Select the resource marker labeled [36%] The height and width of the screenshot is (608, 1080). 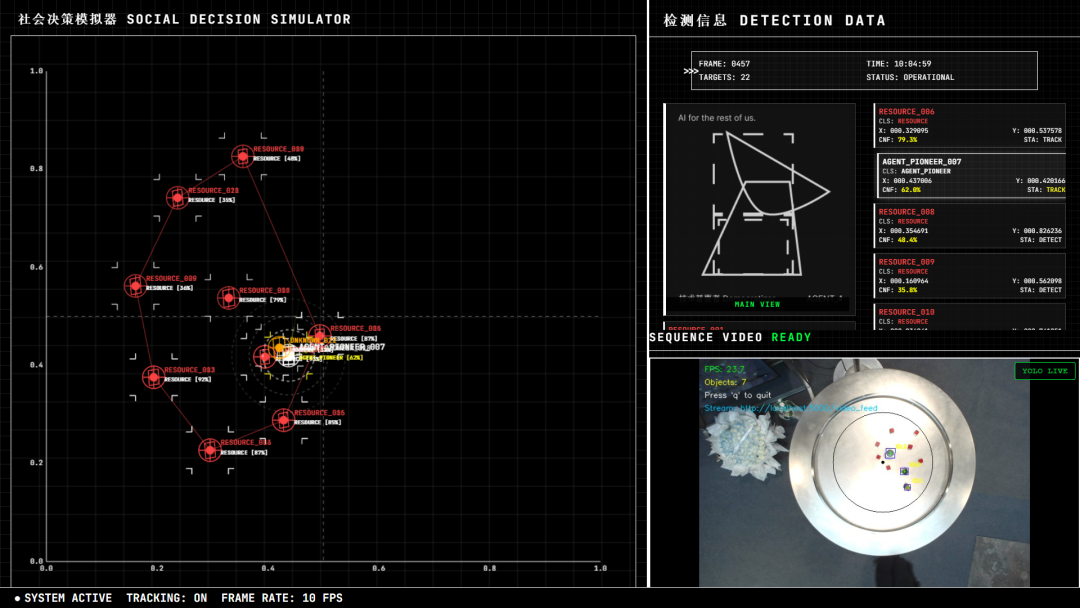(135, 286)
